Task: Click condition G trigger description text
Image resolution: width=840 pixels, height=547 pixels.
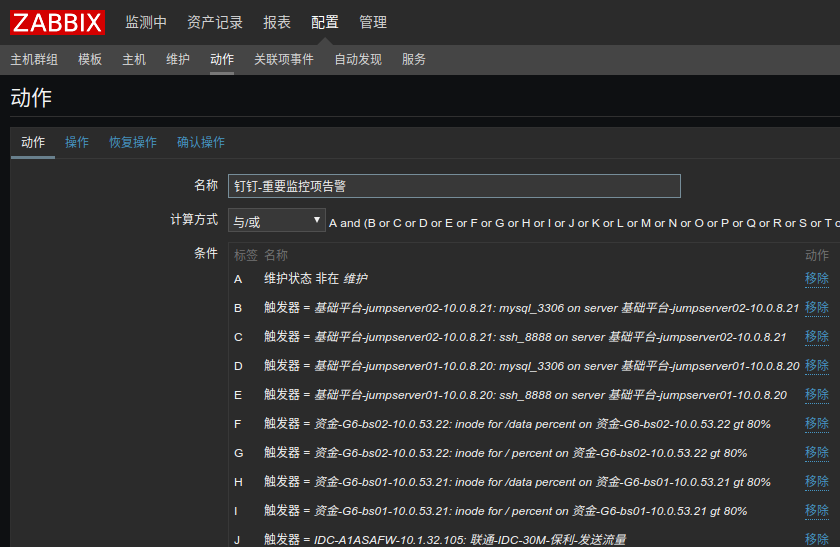Action: pos(505,453)
